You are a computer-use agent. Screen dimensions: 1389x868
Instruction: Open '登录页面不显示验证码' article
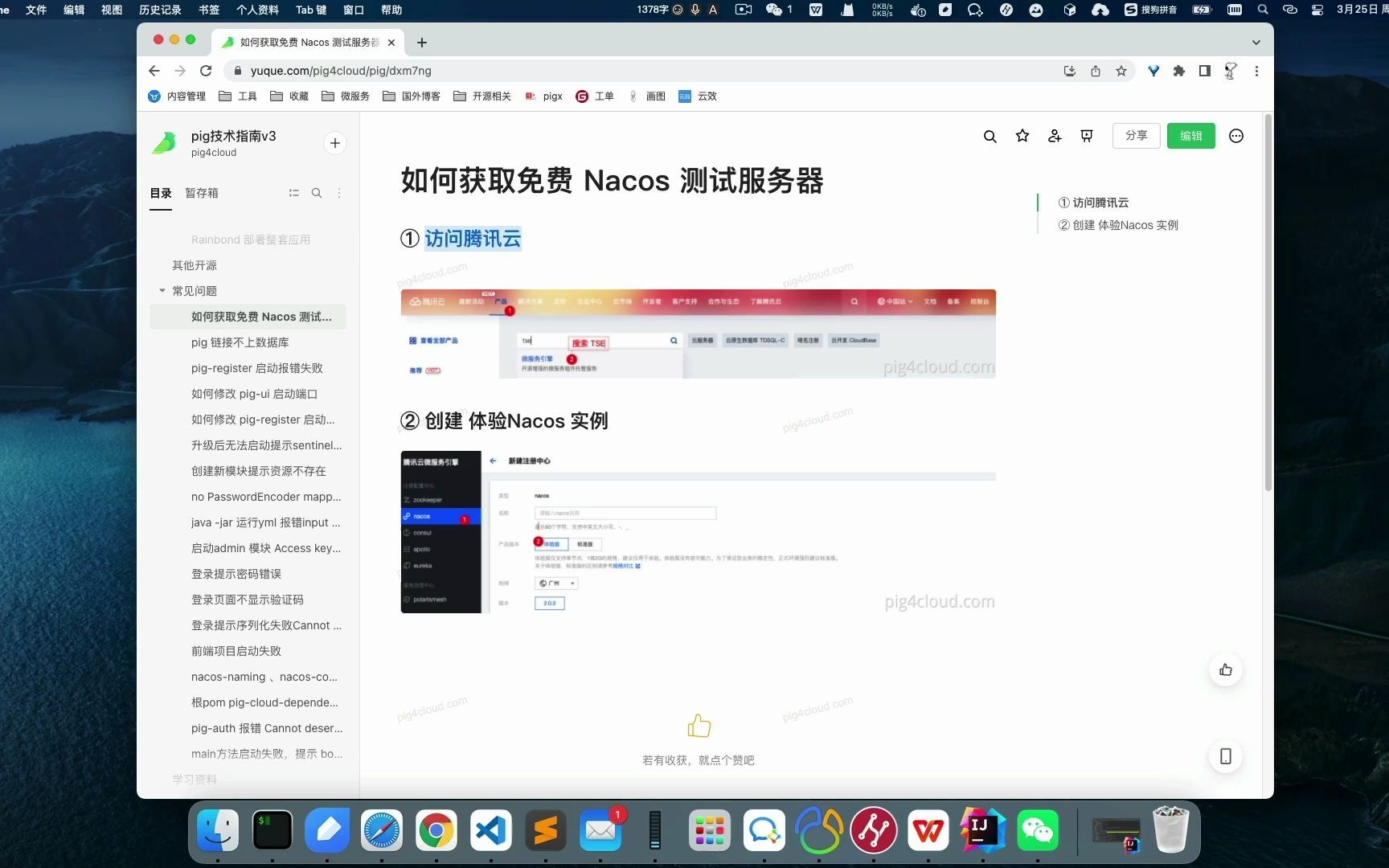247,600
